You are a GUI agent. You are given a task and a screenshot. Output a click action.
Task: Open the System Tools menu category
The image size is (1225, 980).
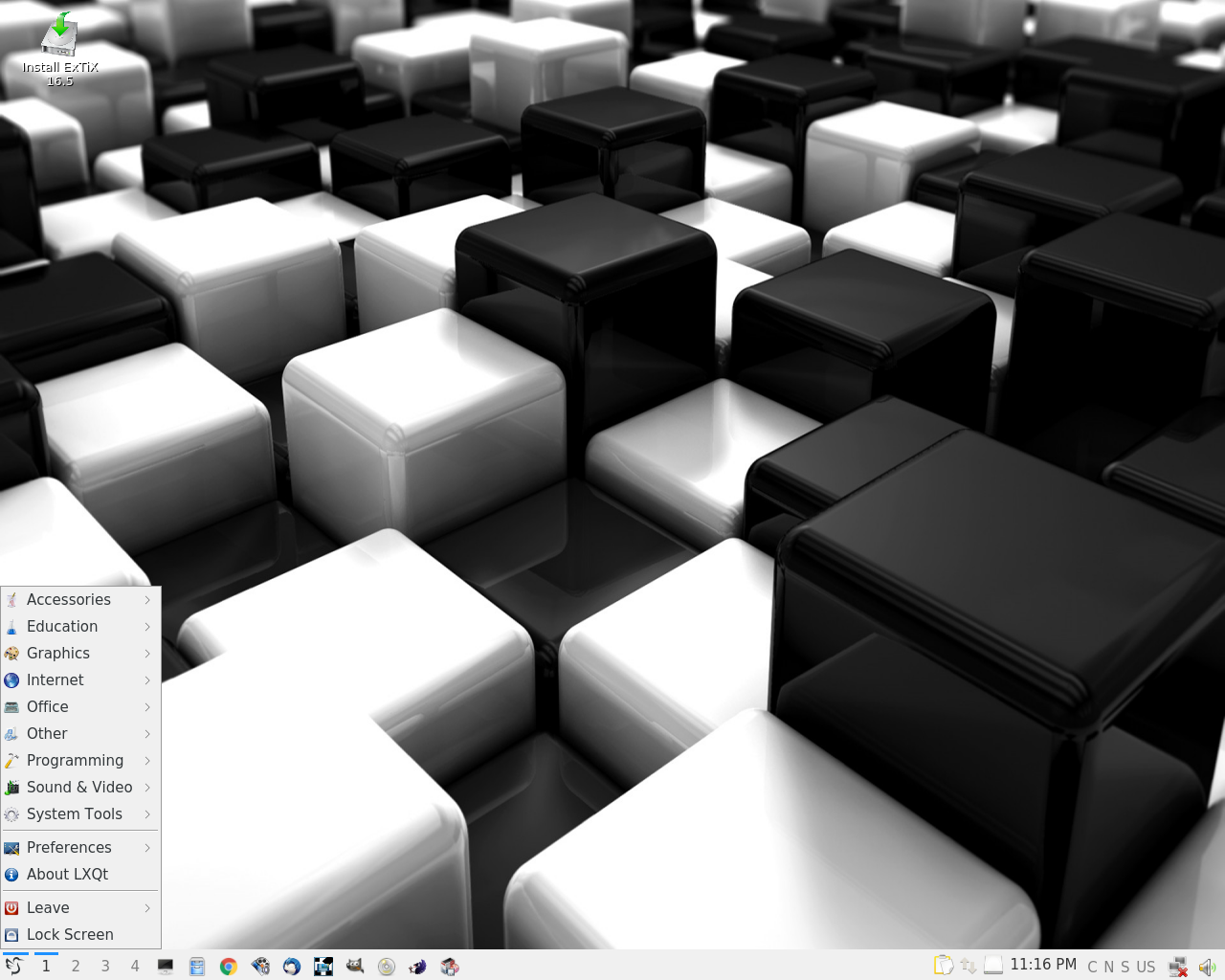tap(80, 814)
